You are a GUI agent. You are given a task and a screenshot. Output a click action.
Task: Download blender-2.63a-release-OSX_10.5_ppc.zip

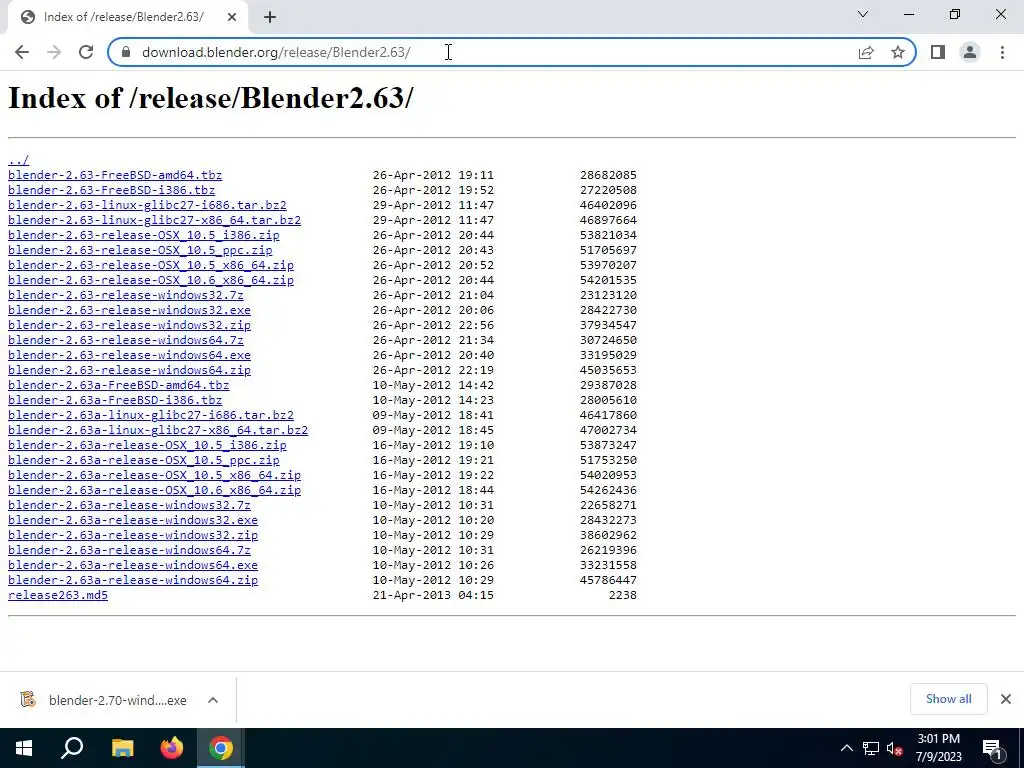click(144, 460)
